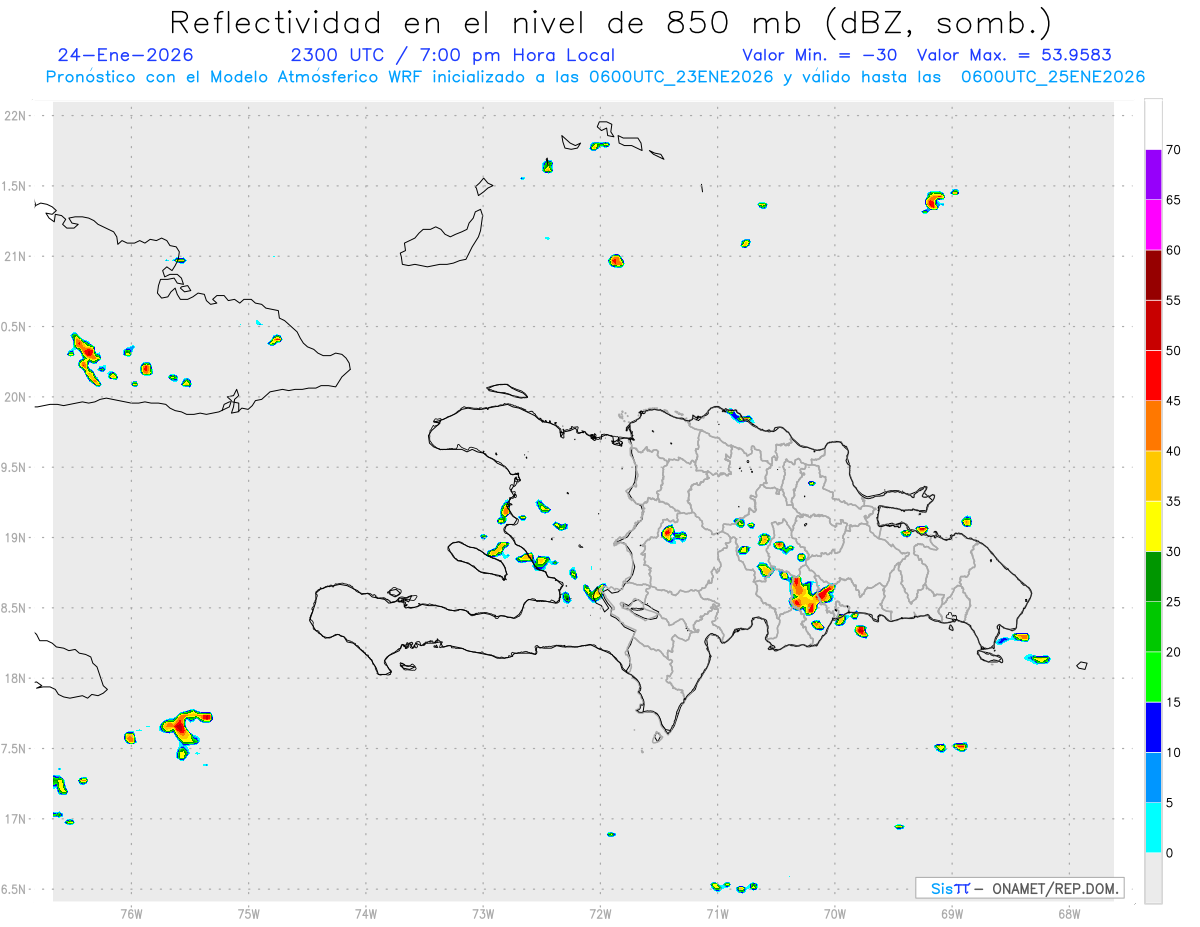Click the medium green 20–25 dBZ swatch

(x=1153, y=627)
